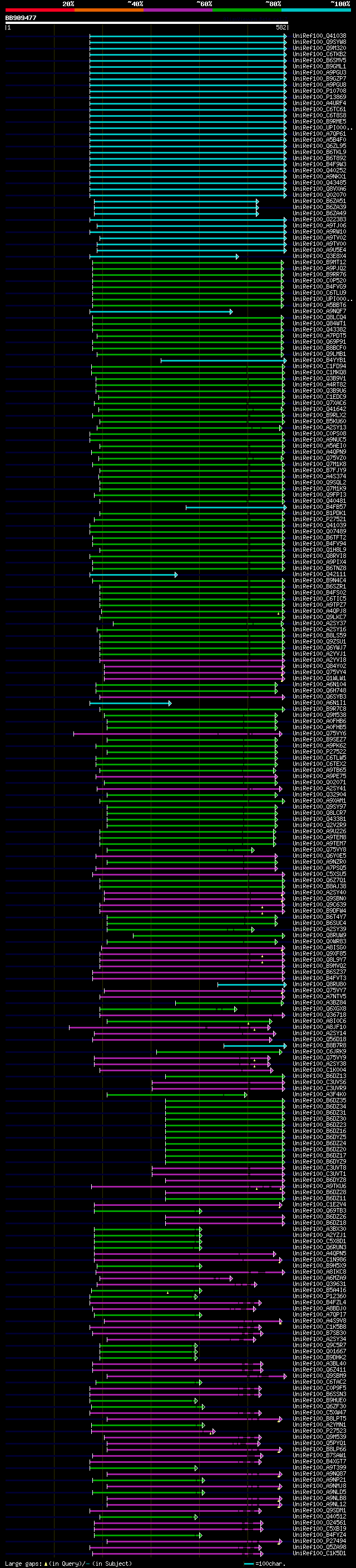Open hit UniRef100_Q9SYW8
The height and width of the screenshot is (1568, 356).
[319, 42]
